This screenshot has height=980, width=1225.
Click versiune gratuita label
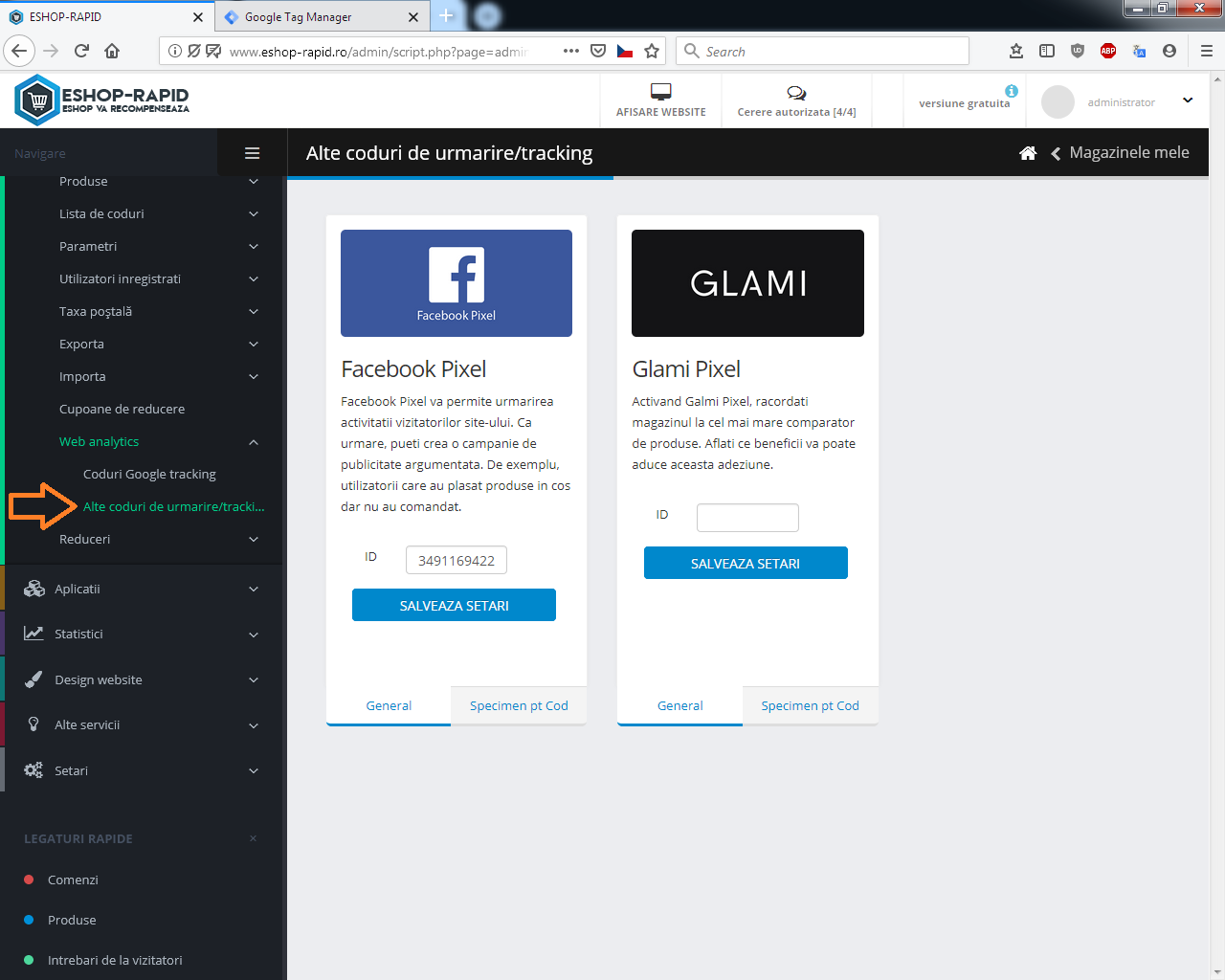[965, 103]
